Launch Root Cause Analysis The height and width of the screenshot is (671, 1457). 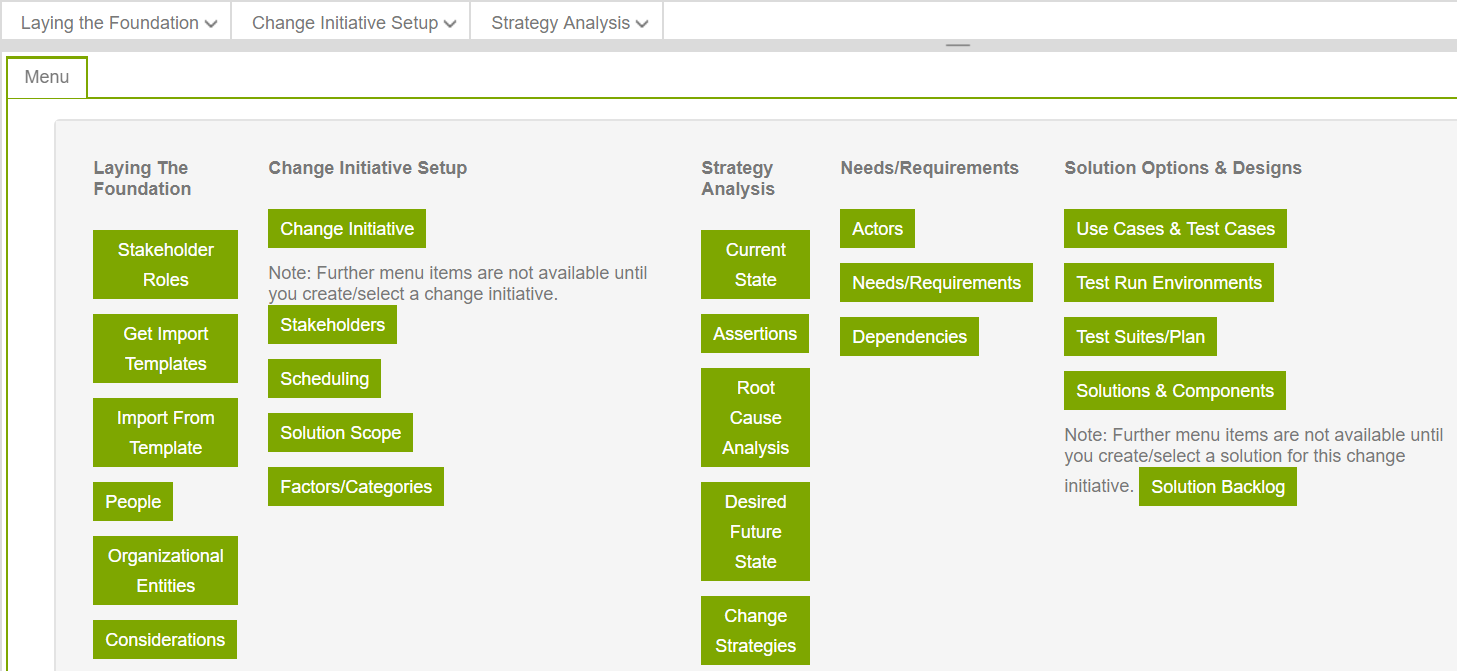pyautogui.click(x=755, y=418)
